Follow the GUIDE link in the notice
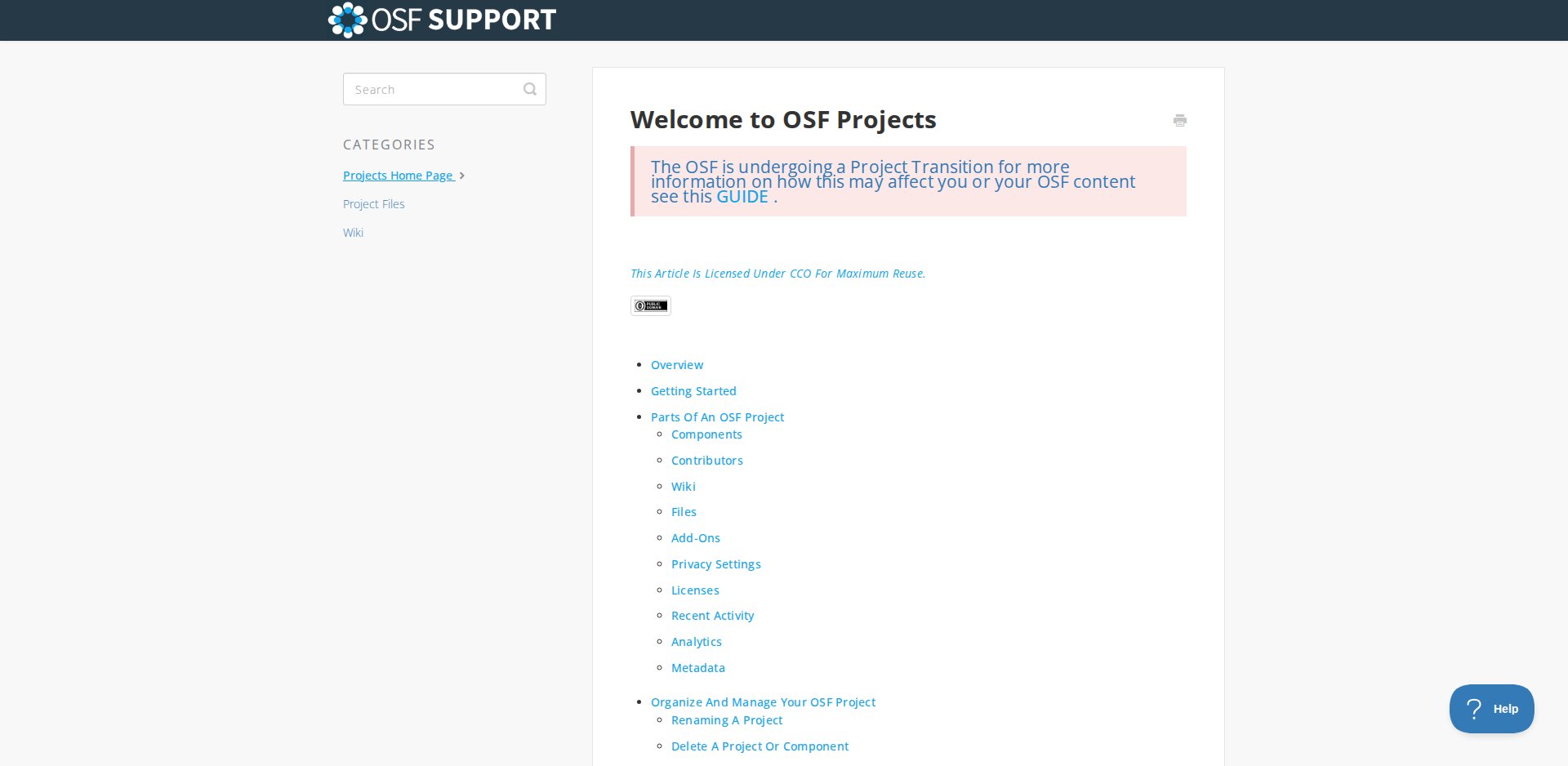 click(x=742, y=197)
